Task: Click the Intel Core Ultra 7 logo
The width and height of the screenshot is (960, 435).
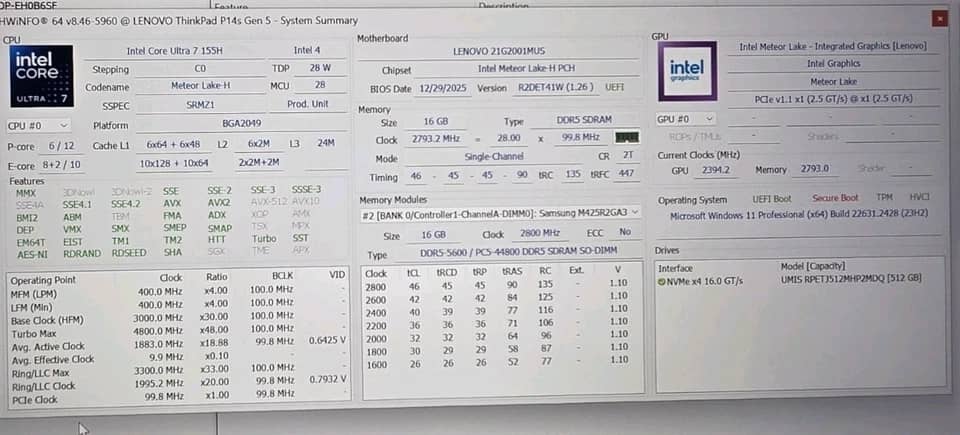Action: point(42,75)
